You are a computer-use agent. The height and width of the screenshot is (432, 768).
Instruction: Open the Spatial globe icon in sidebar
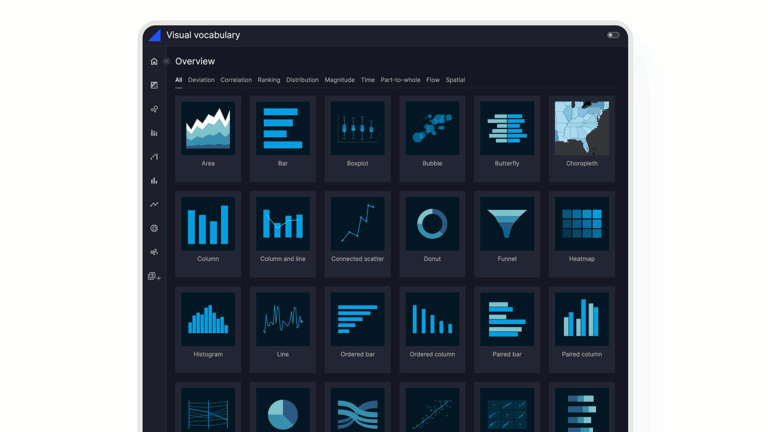point(154,229)
